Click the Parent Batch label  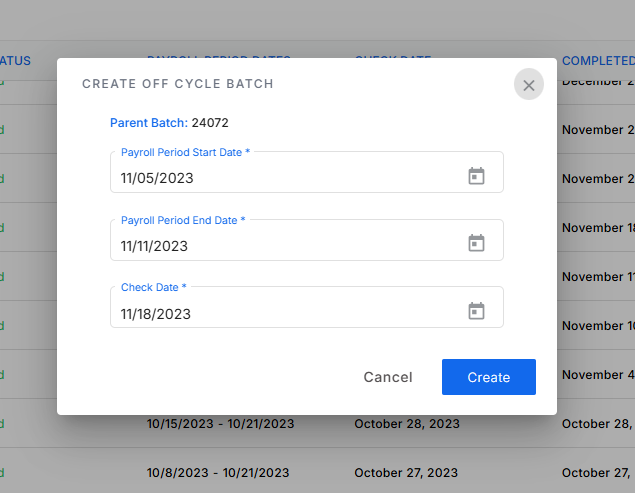[x=149, y=123]
